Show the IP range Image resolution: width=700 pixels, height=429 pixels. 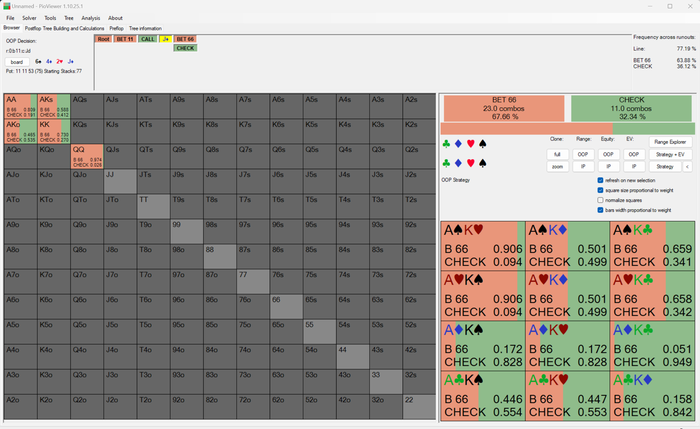point(583,167)
